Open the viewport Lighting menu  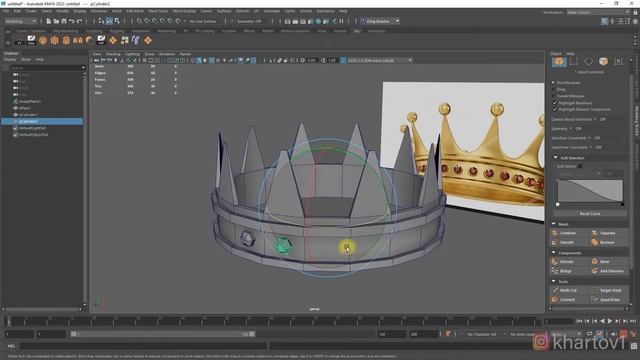132,54
